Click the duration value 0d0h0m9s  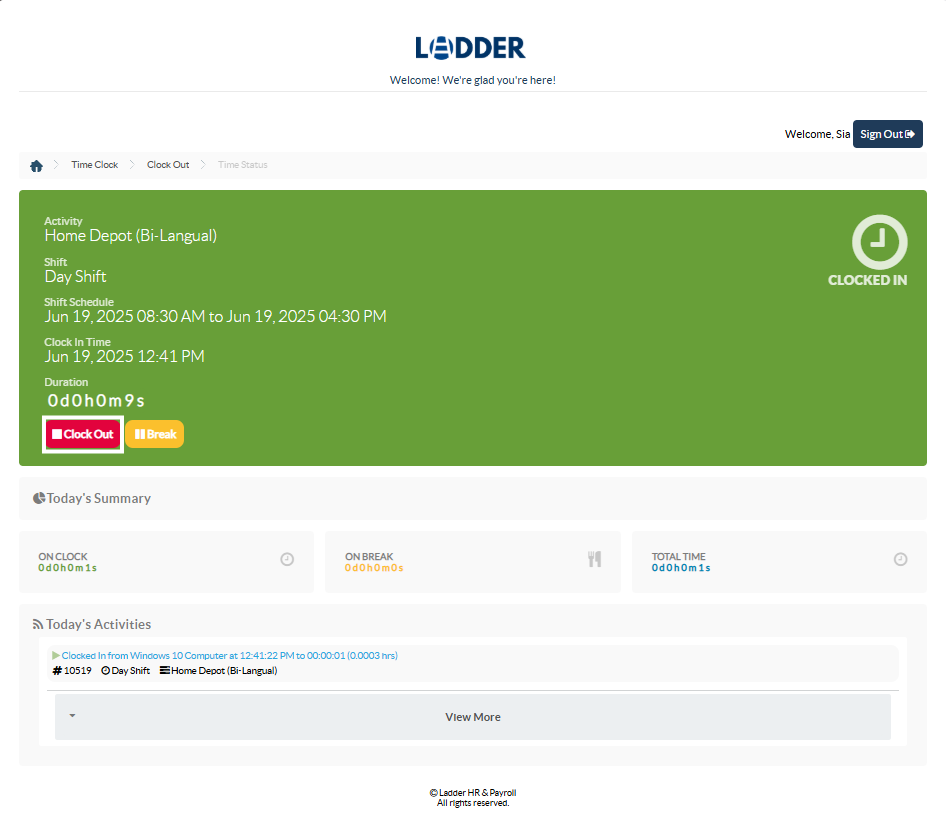pos(96,401)
